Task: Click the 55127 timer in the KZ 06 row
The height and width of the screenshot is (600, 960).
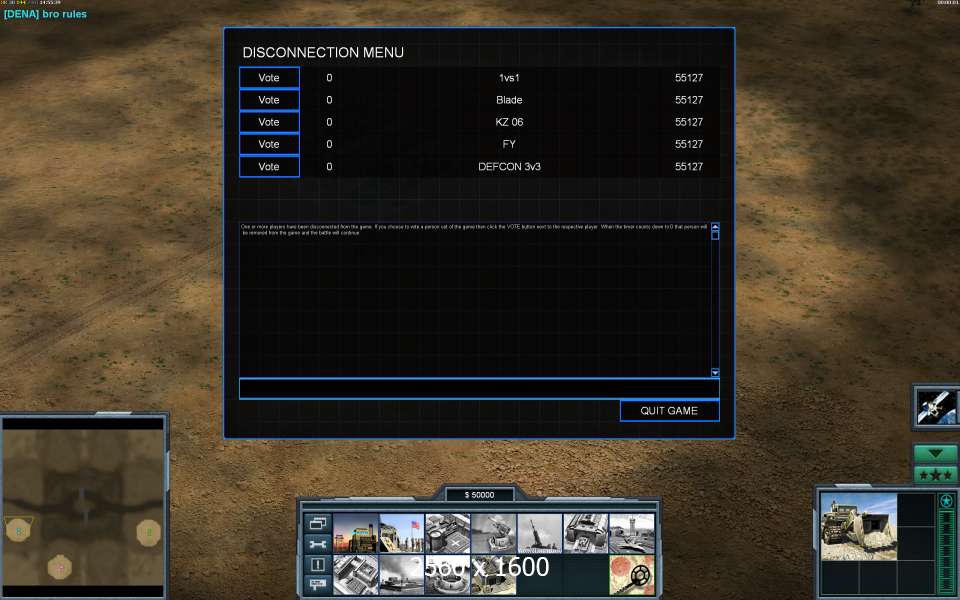Action: [689, 122]
